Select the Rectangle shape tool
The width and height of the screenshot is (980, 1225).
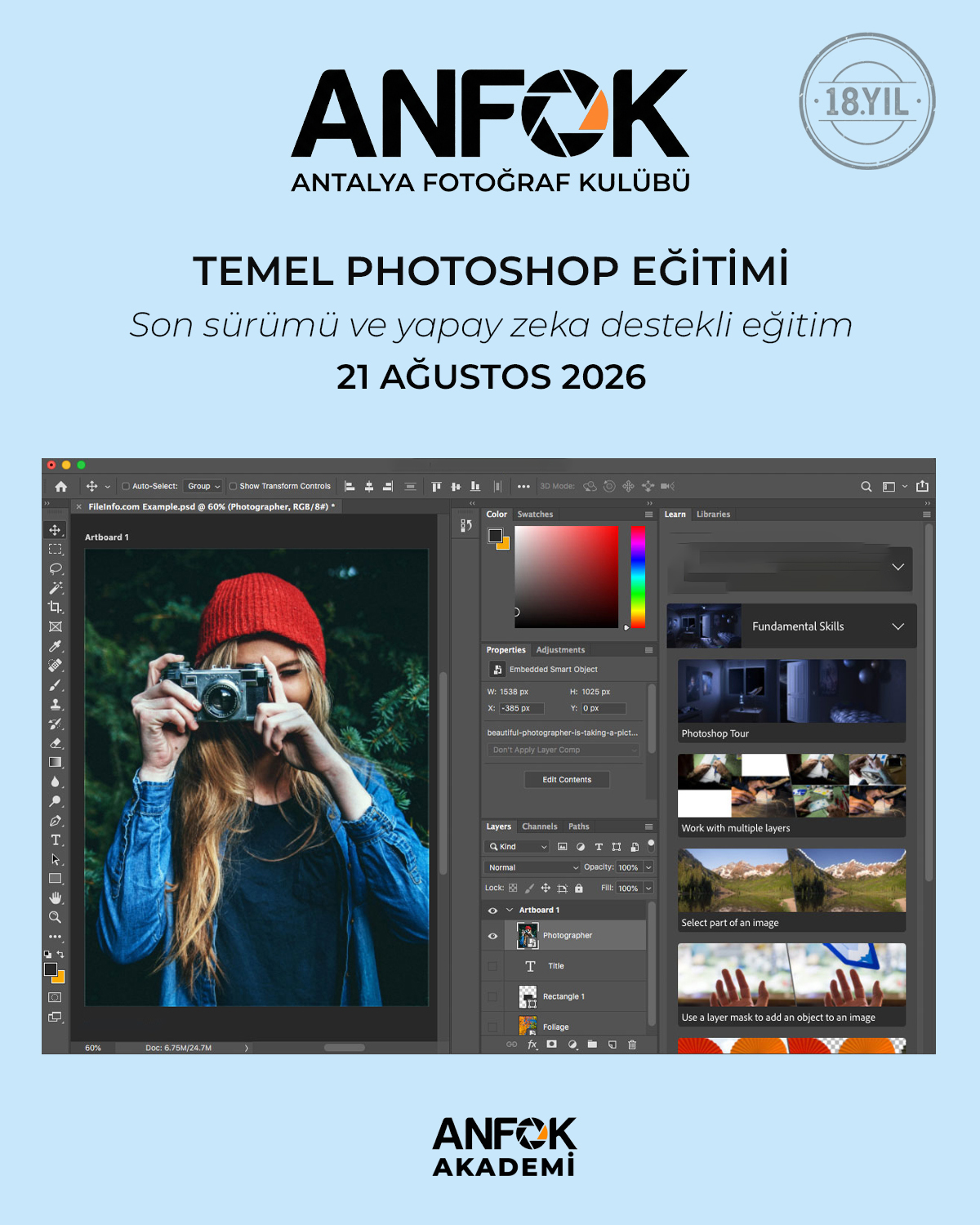click(55, 879)
